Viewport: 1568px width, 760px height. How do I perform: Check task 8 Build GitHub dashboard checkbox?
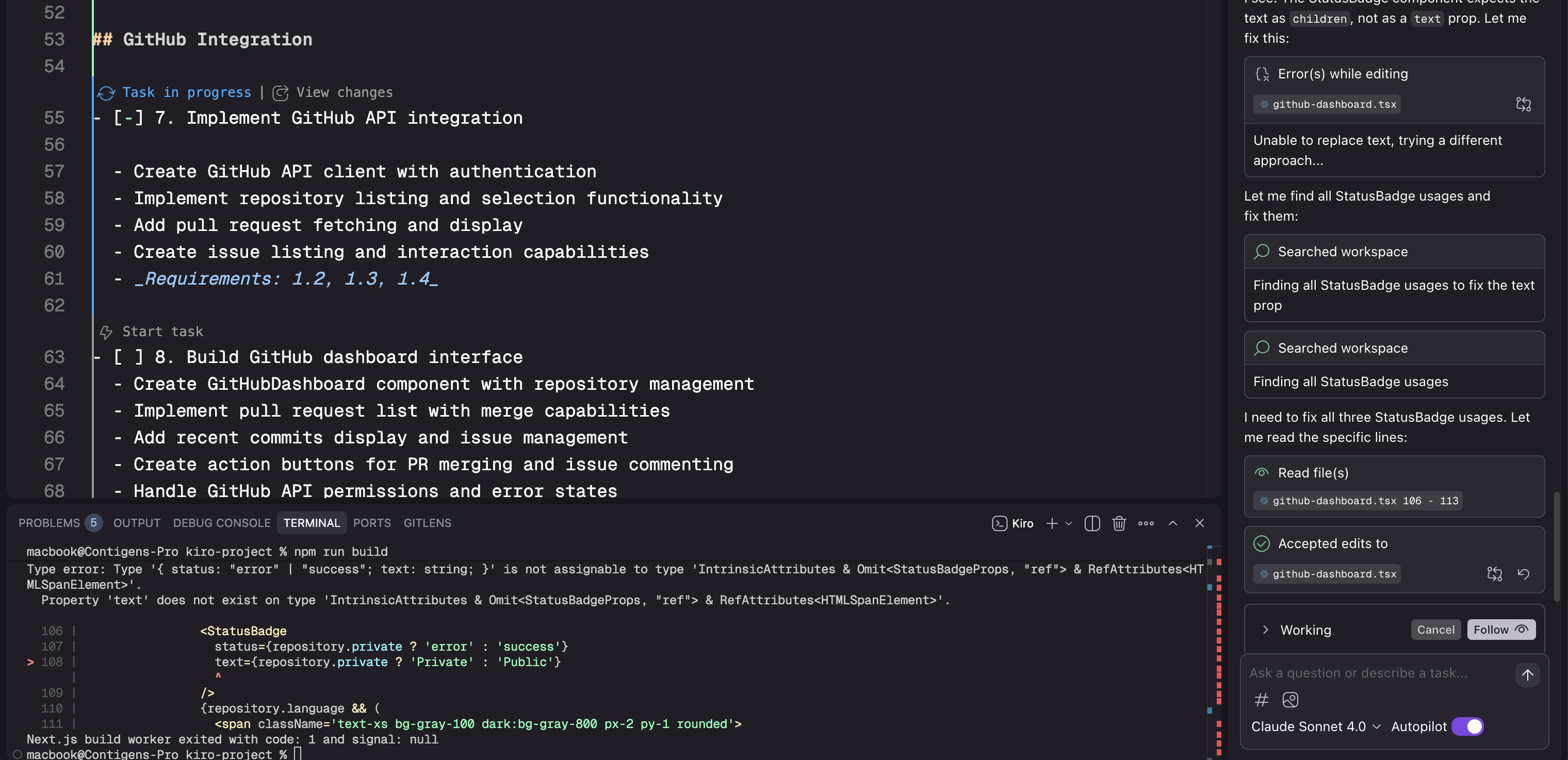(x=128, y=357)
